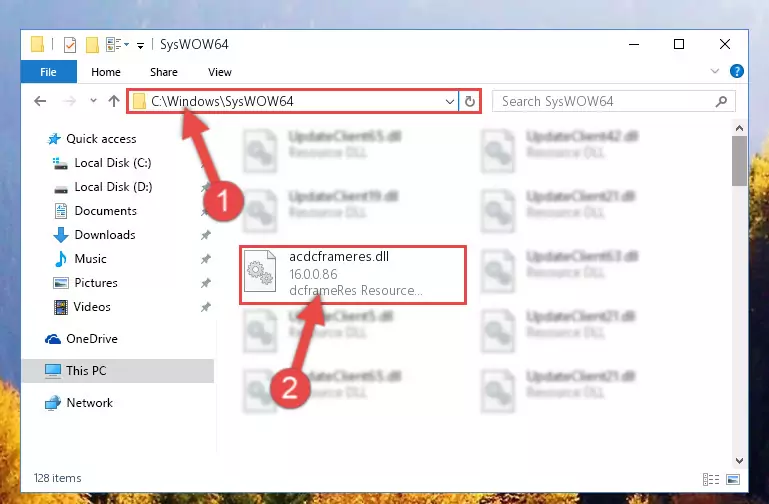Click the pin icon next to Pictures
769x504 pixels.
point(205,283)
